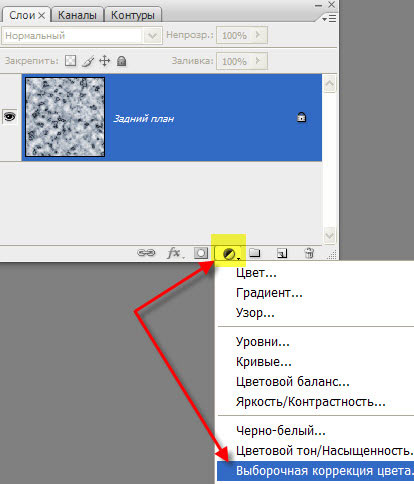Create a new layer
The width and height of the screenshot is (414, 484).
[282, 253]
